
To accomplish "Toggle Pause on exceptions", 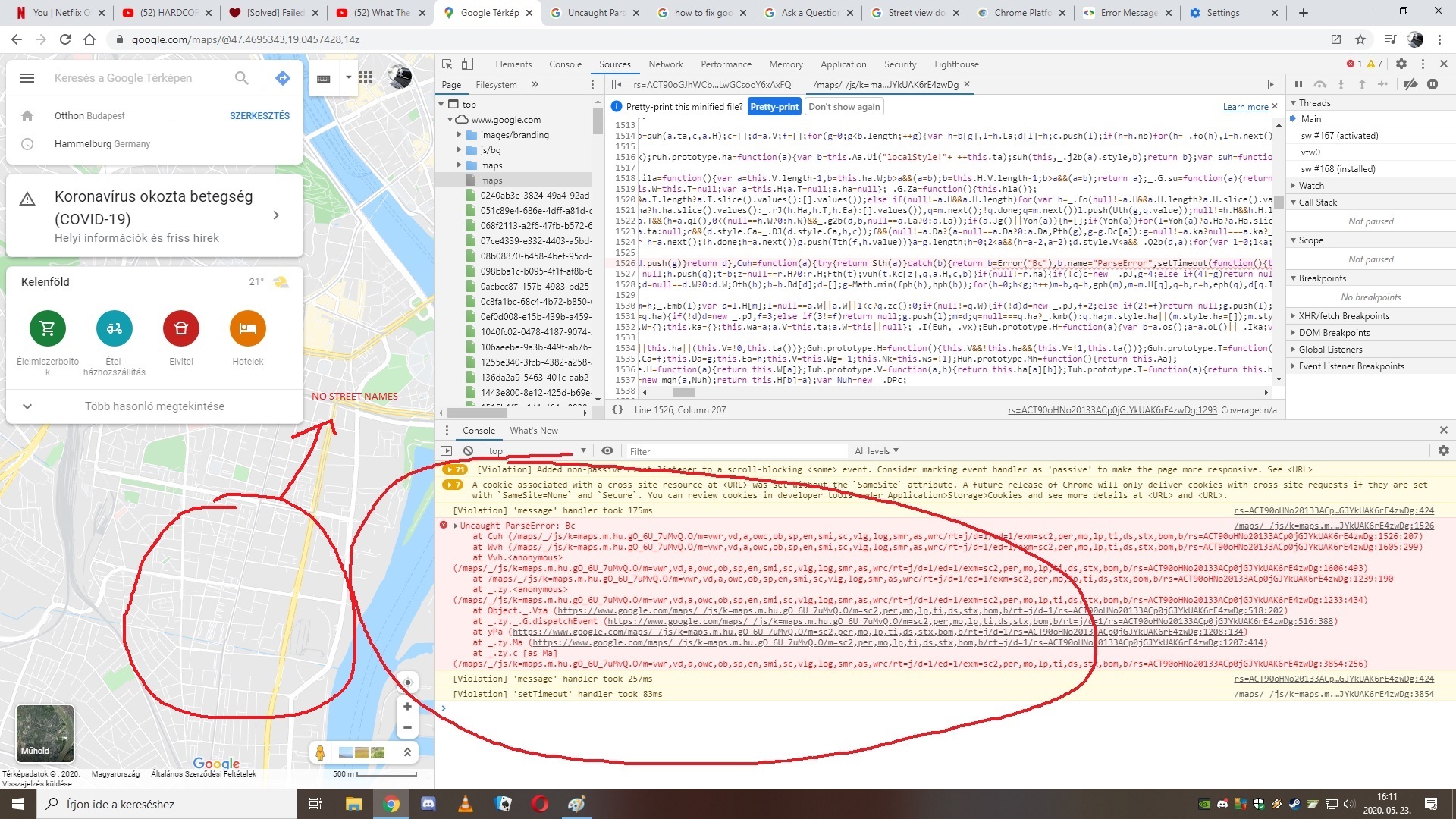I will click(1432, 85).
